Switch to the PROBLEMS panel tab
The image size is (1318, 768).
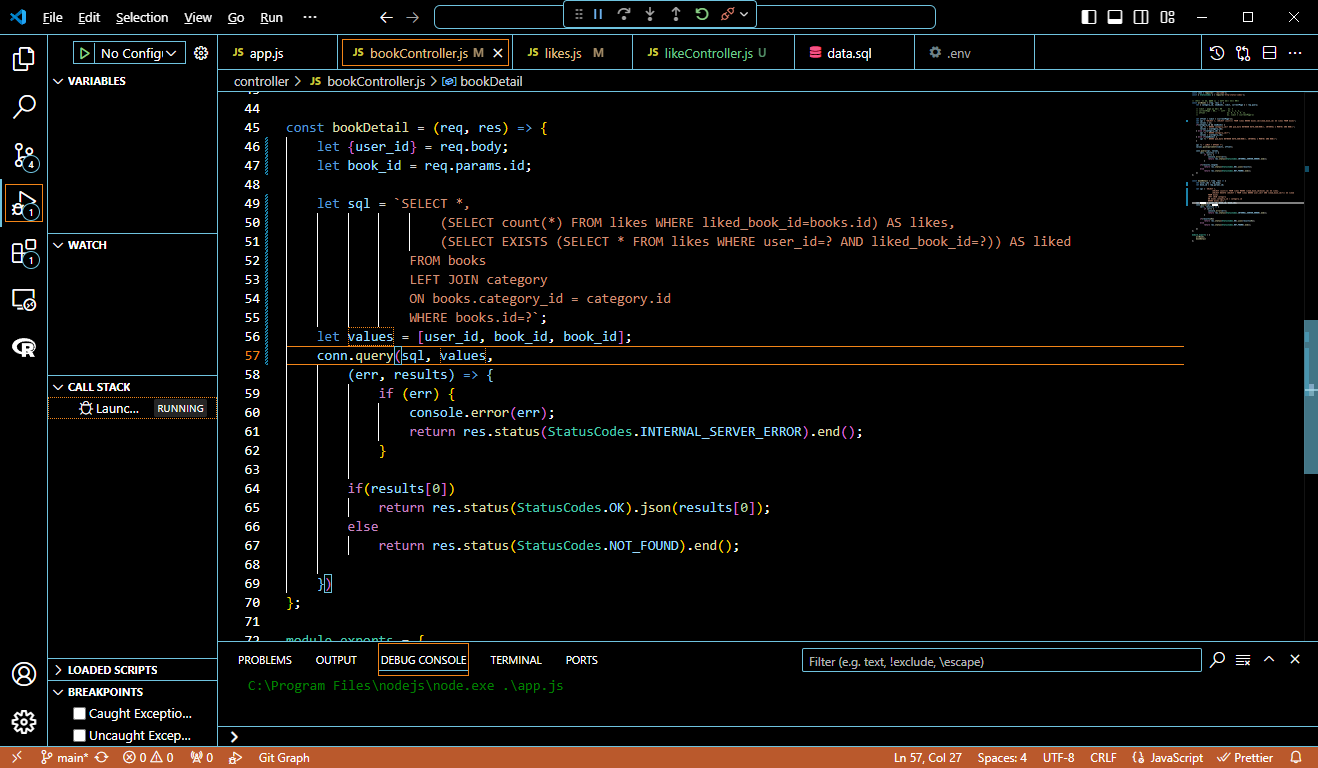click(265, 660)
